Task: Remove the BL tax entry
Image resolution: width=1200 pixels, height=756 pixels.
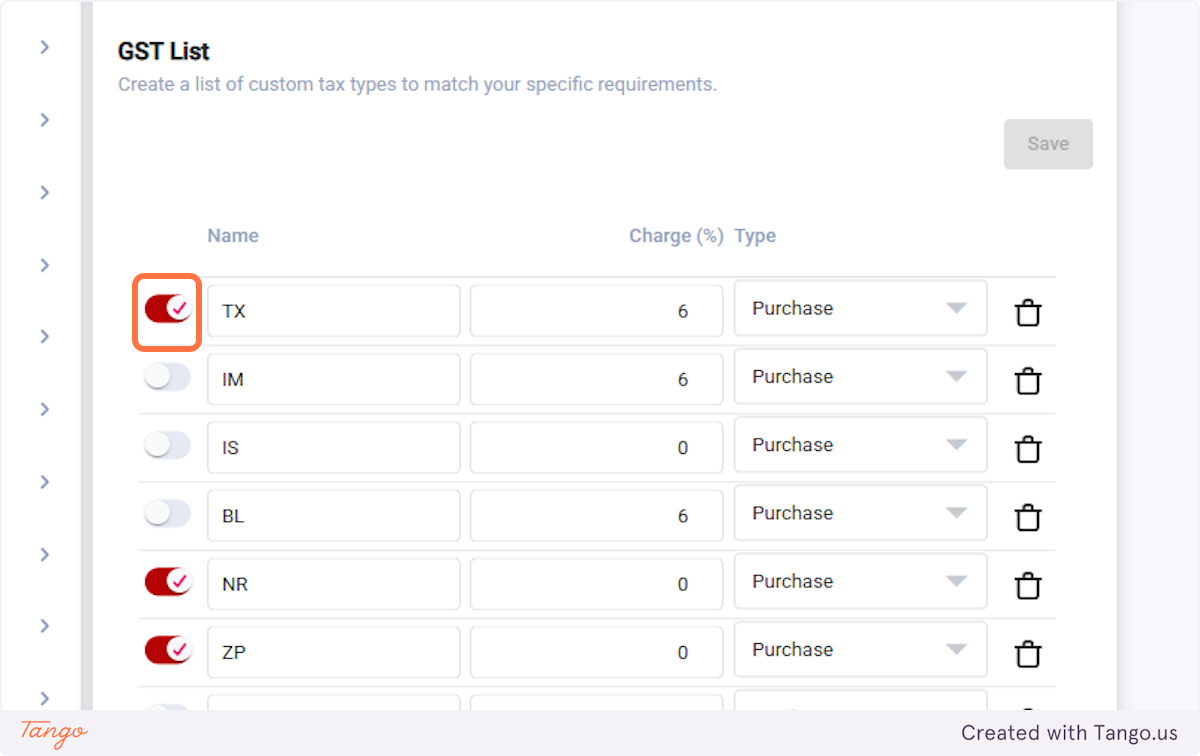Action: 1028,517
